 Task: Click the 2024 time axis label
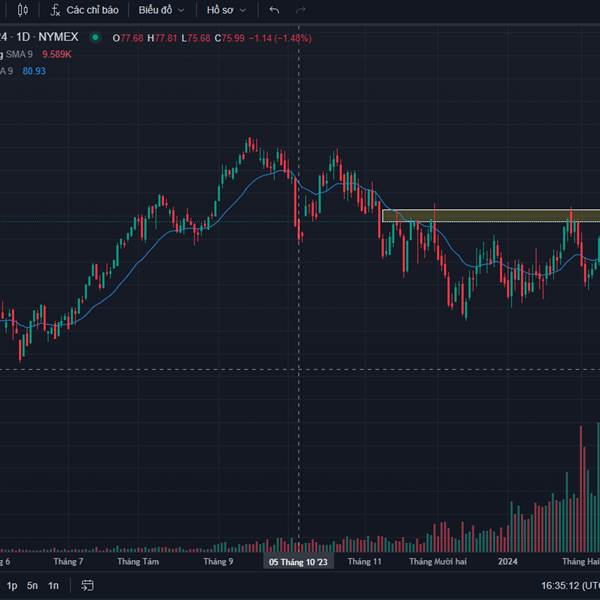508,562
